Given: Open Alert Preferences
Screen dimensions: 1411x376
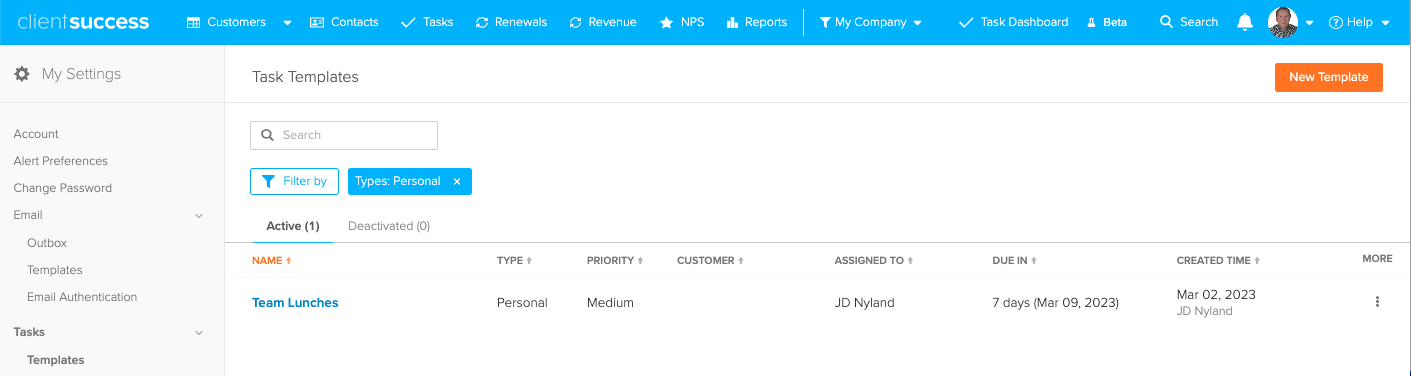Looking at the screenshot, I should tap(60, 161).
